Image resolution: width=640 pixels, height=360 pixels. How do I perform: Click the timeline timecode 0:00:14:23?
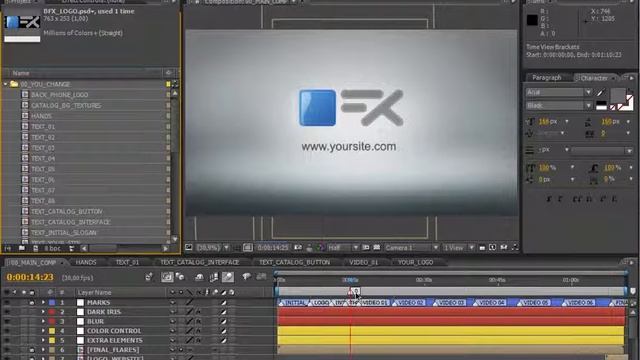[30, 278]
